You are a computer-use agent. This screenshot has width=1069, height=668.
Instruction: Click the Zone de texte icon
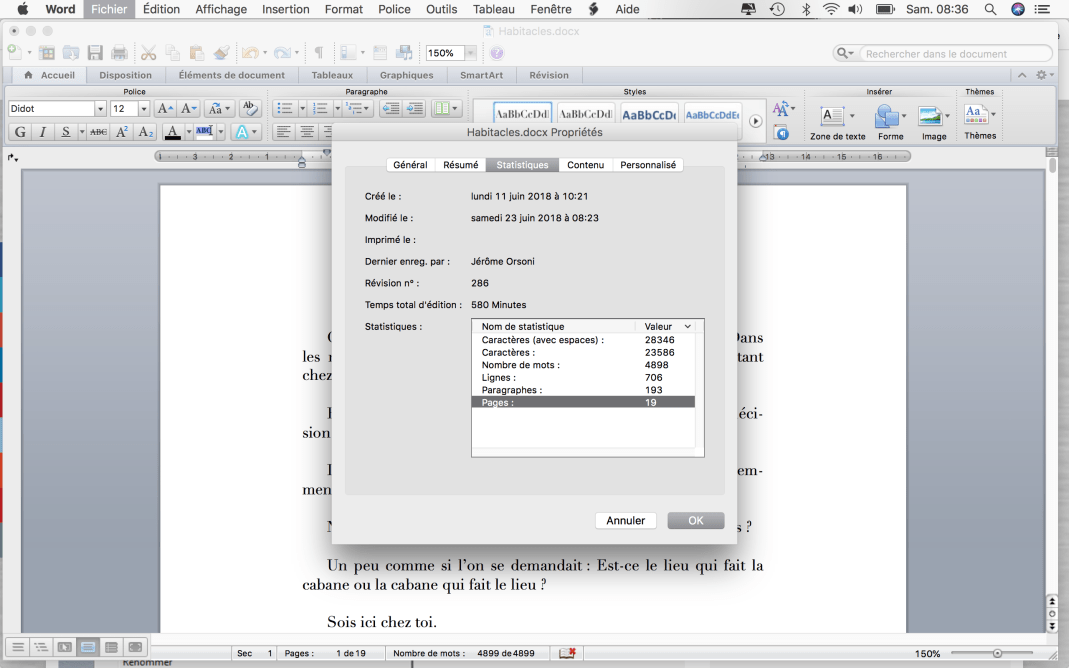tap(832, 116)
